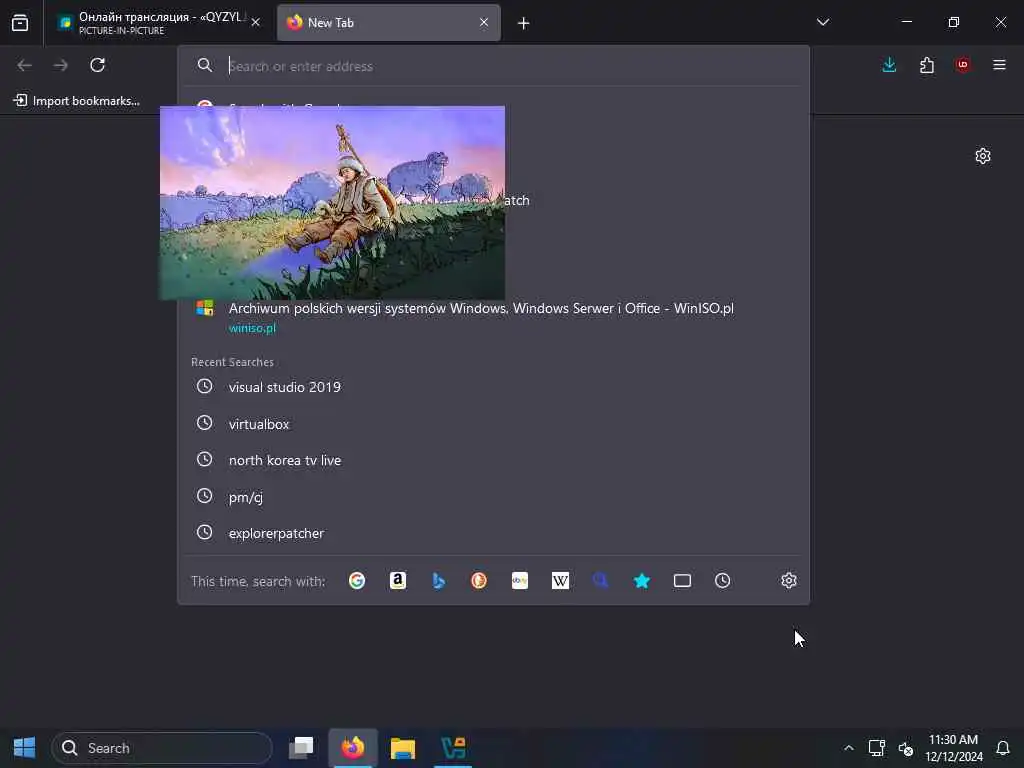
Task: Open the Downloads panel
Action: tap(889, 65)
